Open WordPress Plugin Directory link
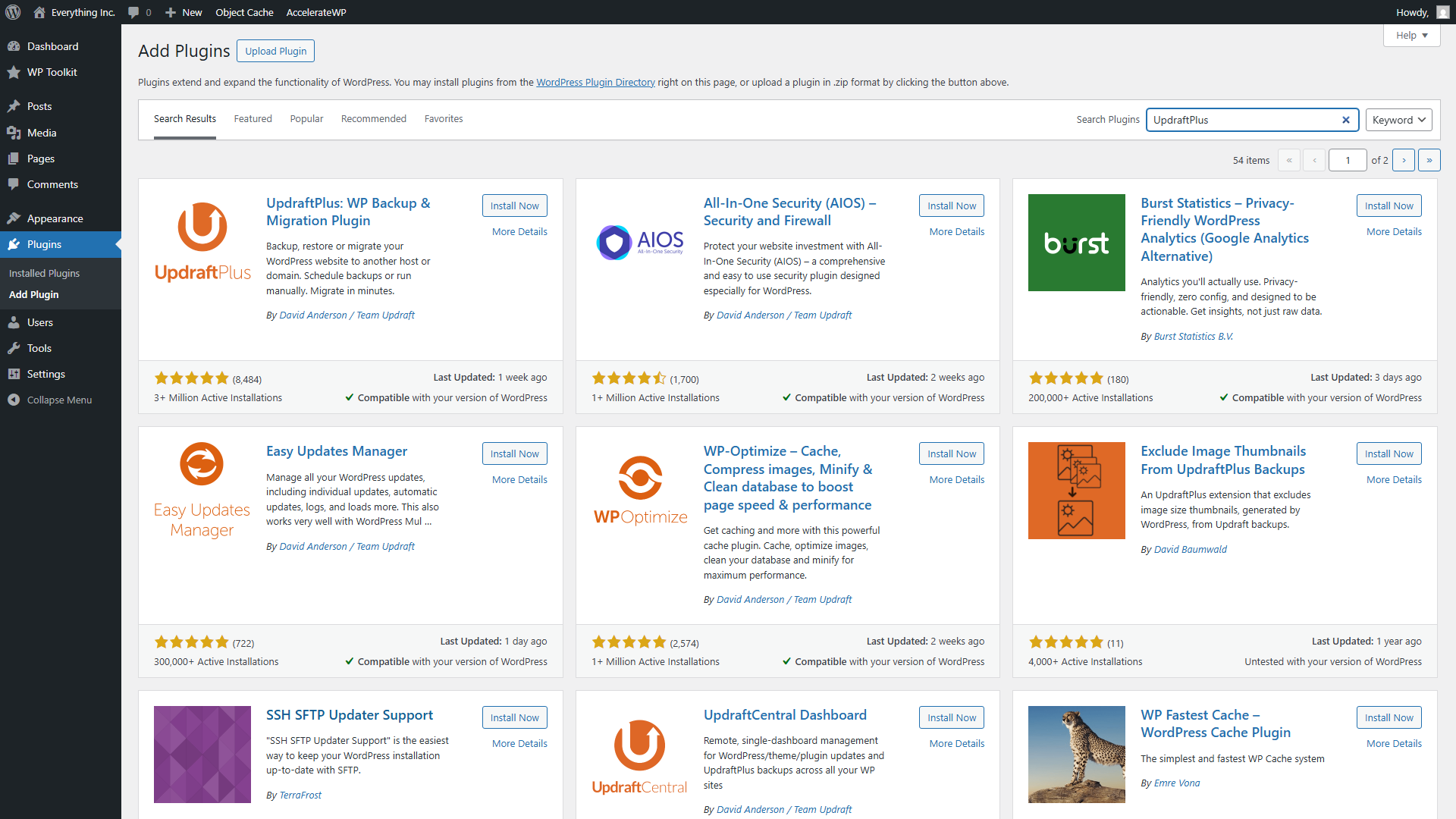Viewport: 1456px width, 819px height. click(595, 83)
